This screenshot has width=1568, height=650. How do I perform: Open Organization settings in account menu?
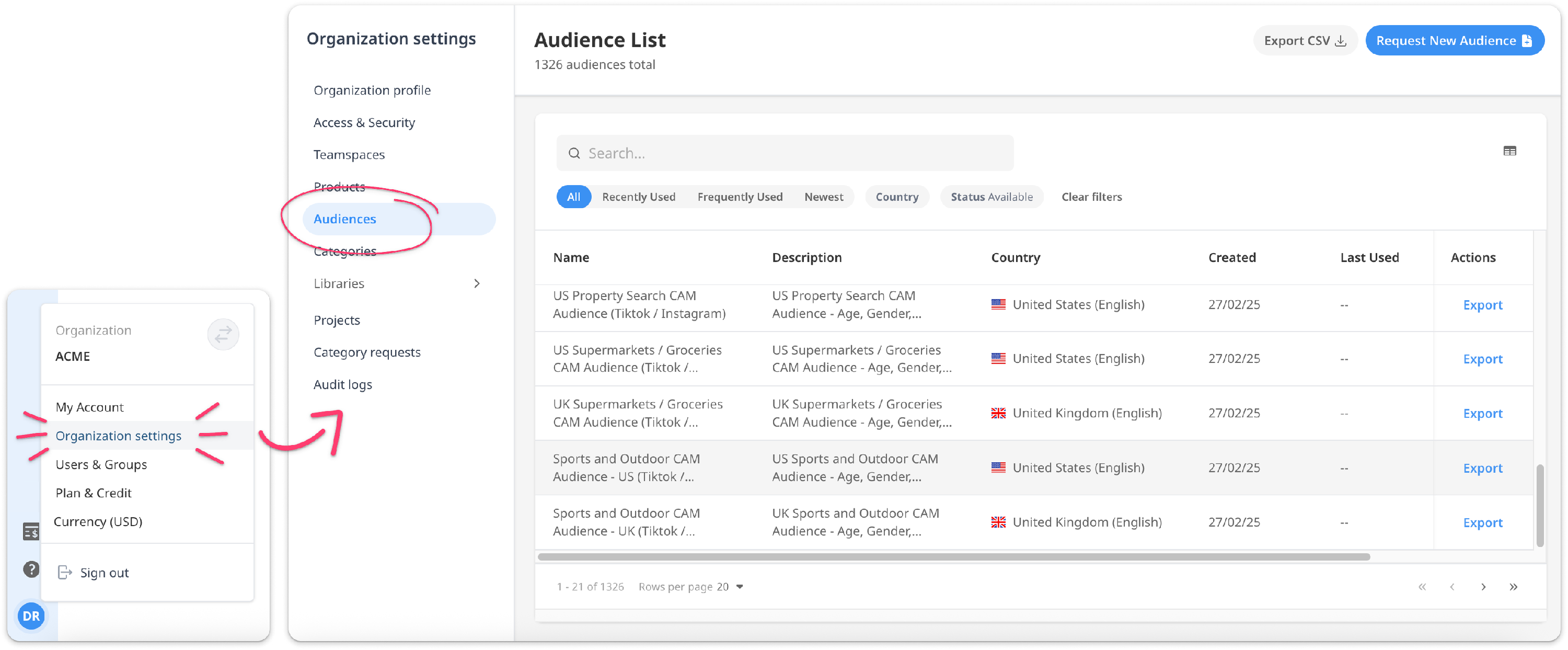[118, 436]
